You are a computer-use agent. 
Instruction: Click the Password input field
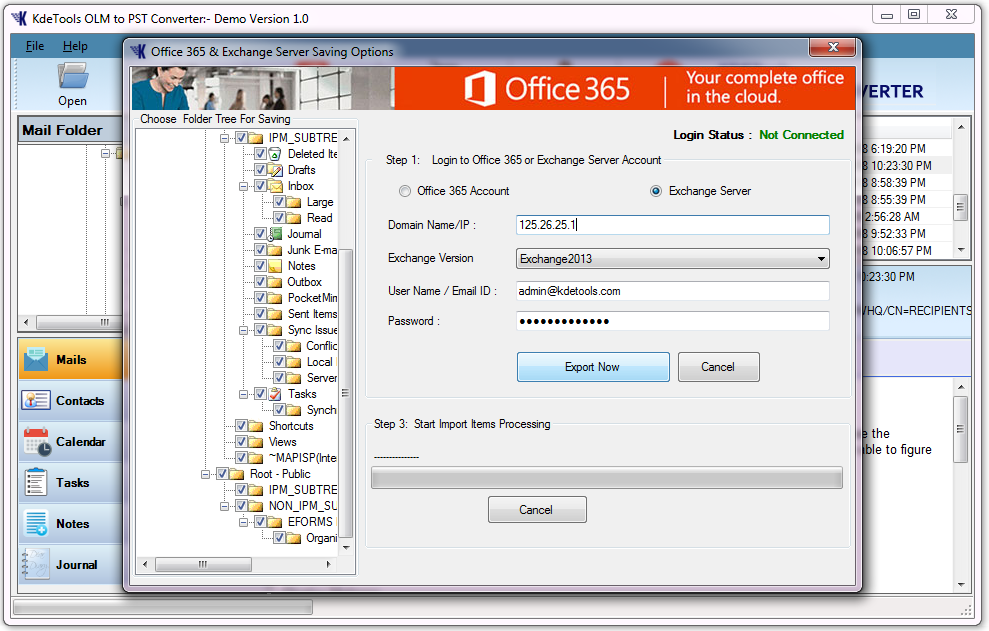tap(672, 321)
